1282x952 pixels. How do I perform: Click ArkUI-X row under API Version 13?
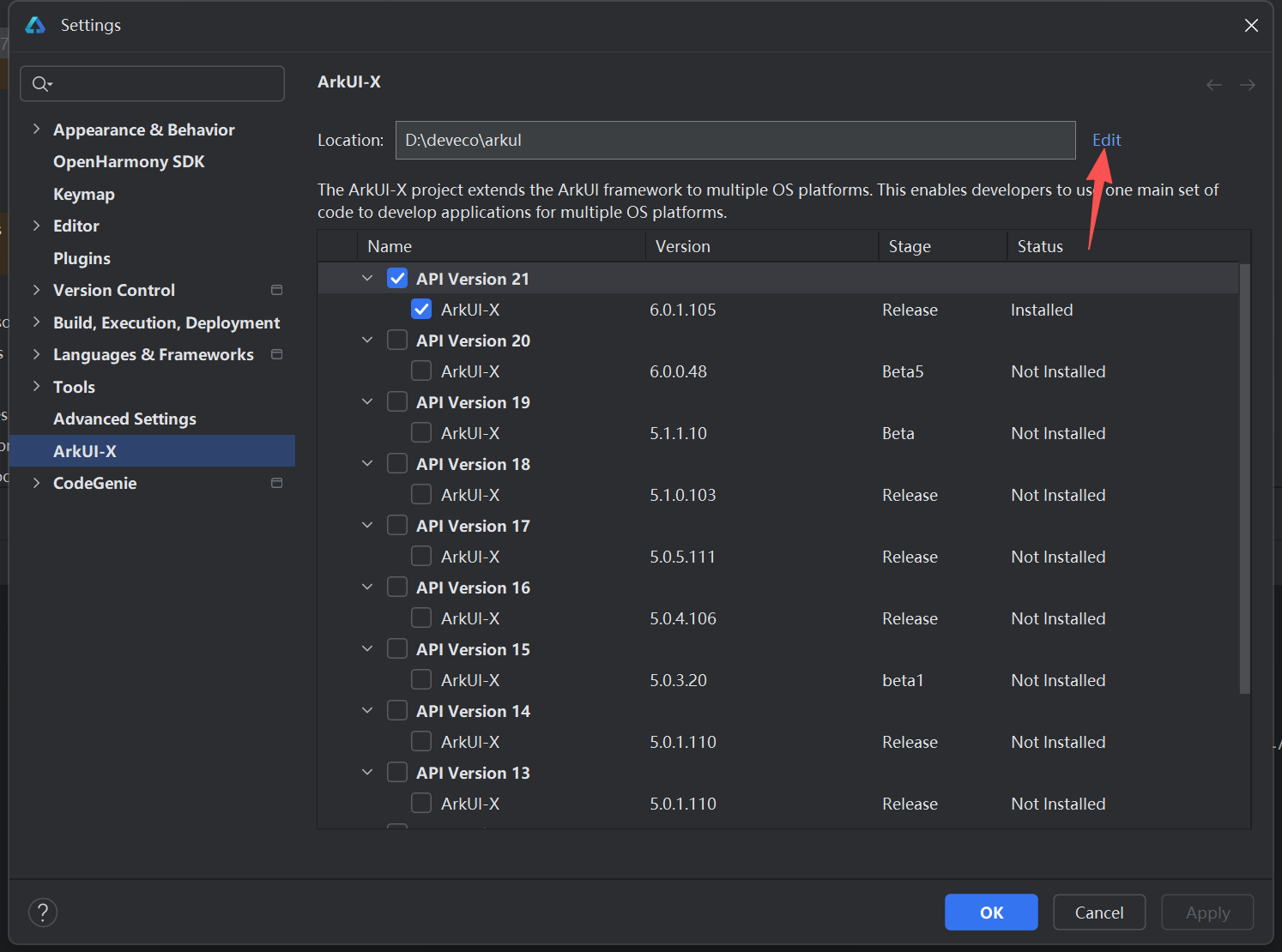click(x=778, y=804)
